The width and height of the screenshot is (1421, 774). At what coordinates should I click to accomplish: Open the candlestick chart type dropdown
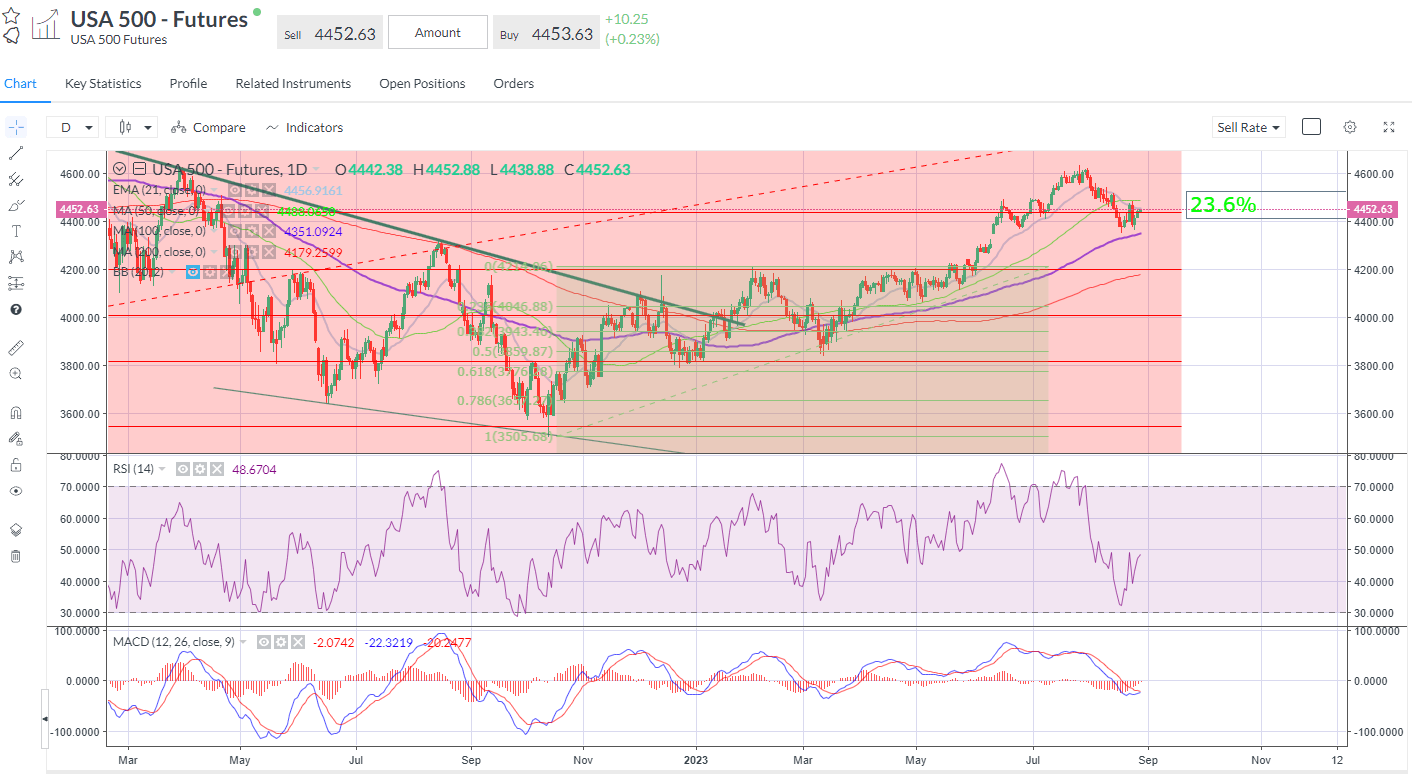click(134, 127)
